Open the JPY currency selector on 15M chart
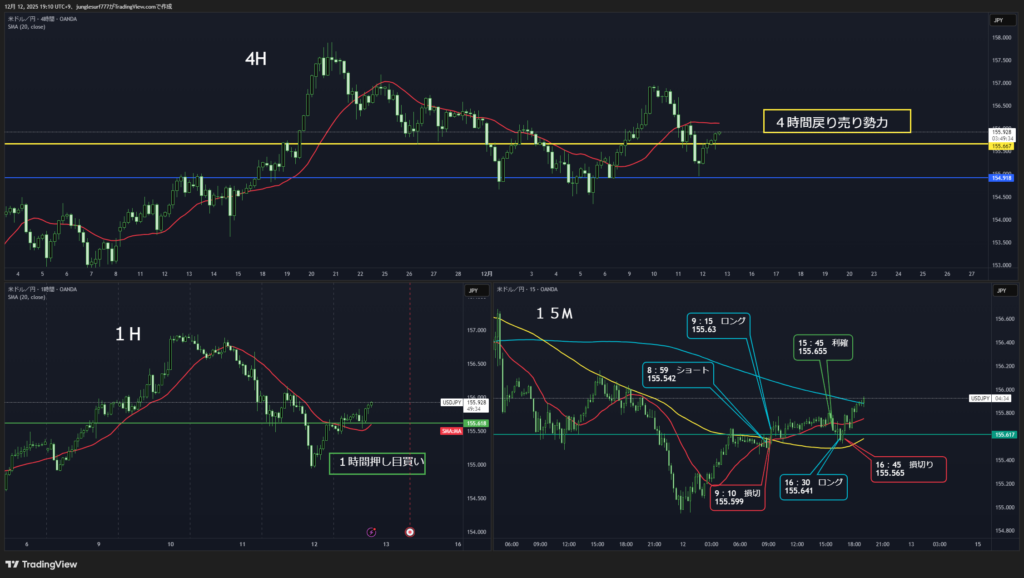Viewport: 1024px width, 578px height. click(997, 291)
